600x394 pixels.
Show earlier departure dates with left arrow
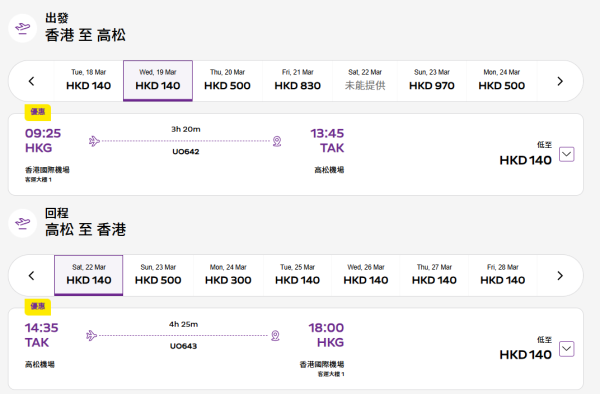tap(31, 81)
